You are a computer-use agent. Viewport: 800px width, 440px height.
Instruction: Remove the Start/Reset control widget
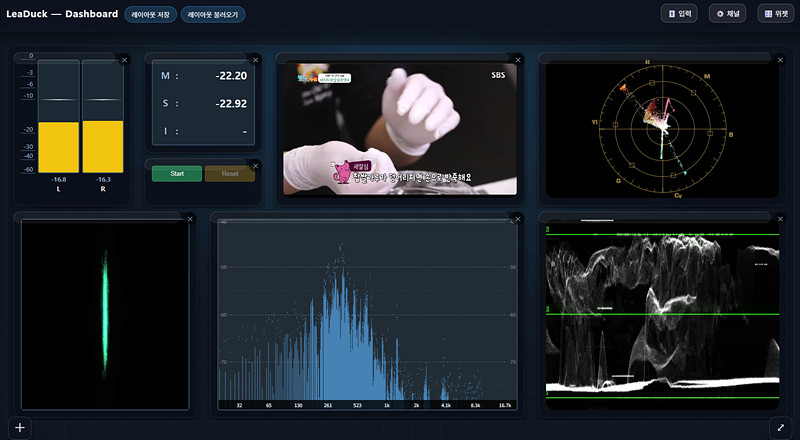pos(255,165)
